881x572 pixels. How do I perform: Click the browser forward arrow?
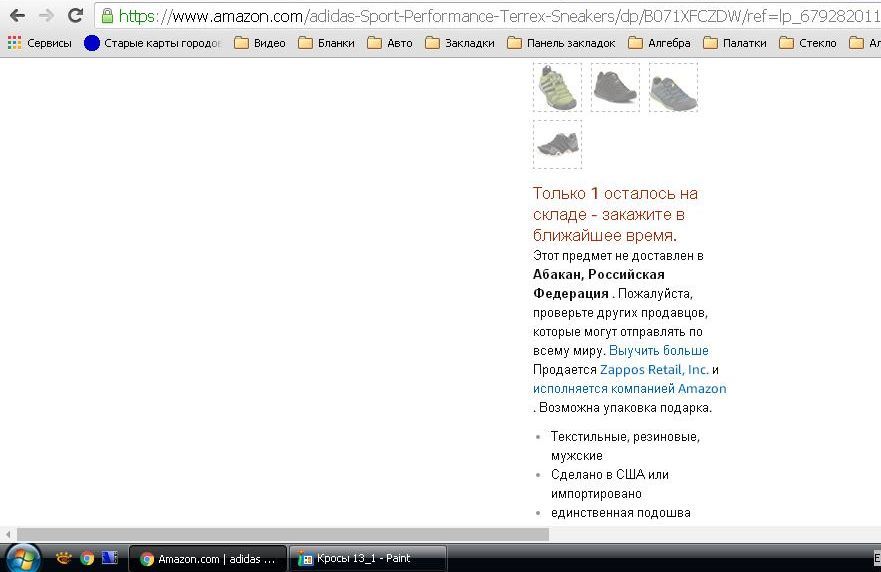[x=46, y=15]
